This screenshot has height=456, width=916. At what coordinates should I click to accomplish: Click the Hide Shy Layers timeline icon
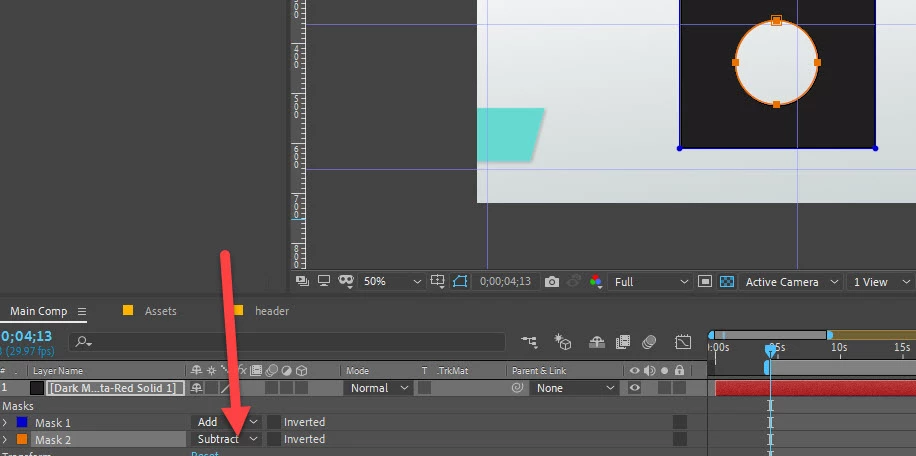pos(596,342)
